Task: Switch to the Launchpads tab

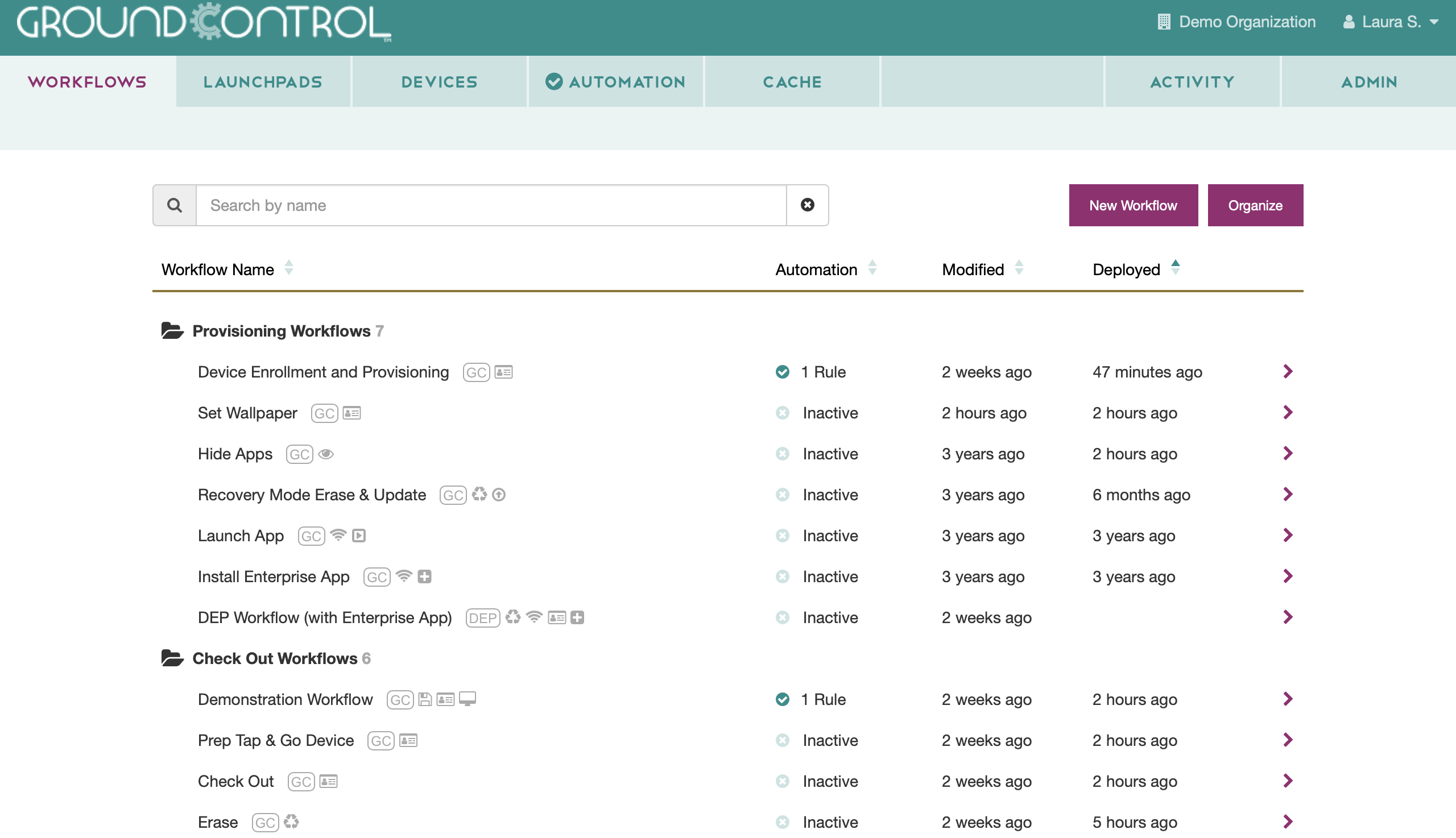Action: click(x=263, y=82)
